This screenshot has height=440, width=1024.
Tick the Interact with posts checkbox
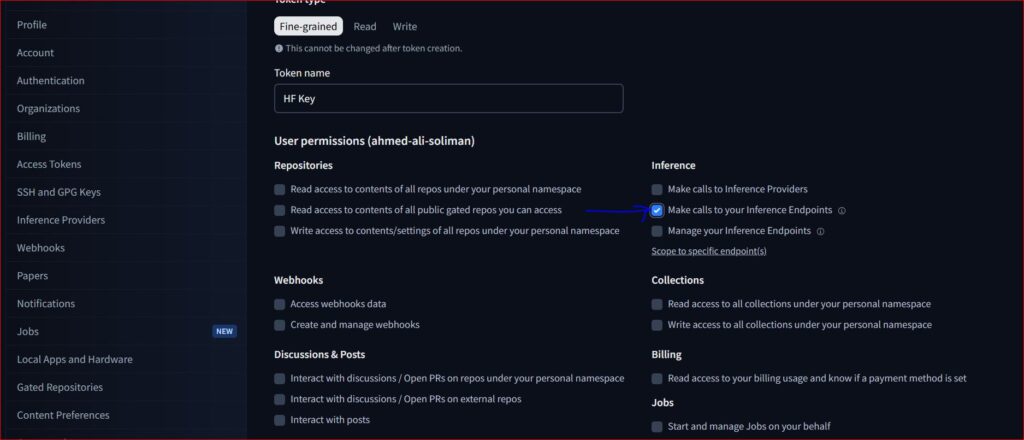(280, 420)
